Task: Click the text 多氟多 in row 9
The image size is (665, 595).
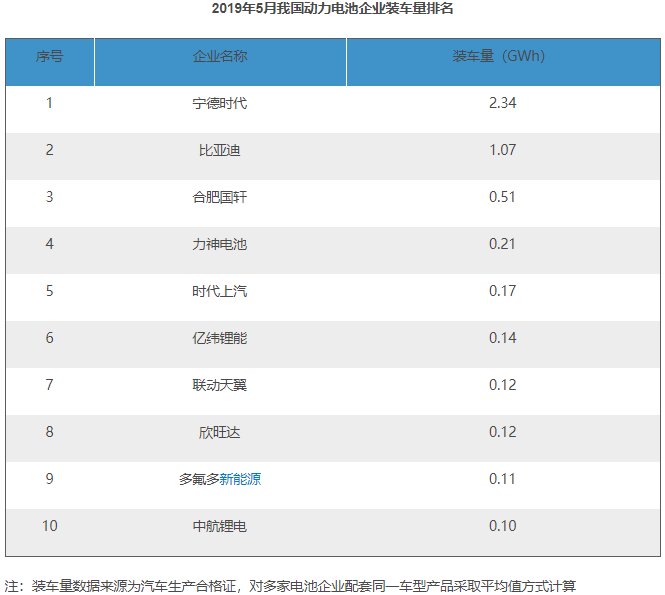Action: click(x=199, y=479)
